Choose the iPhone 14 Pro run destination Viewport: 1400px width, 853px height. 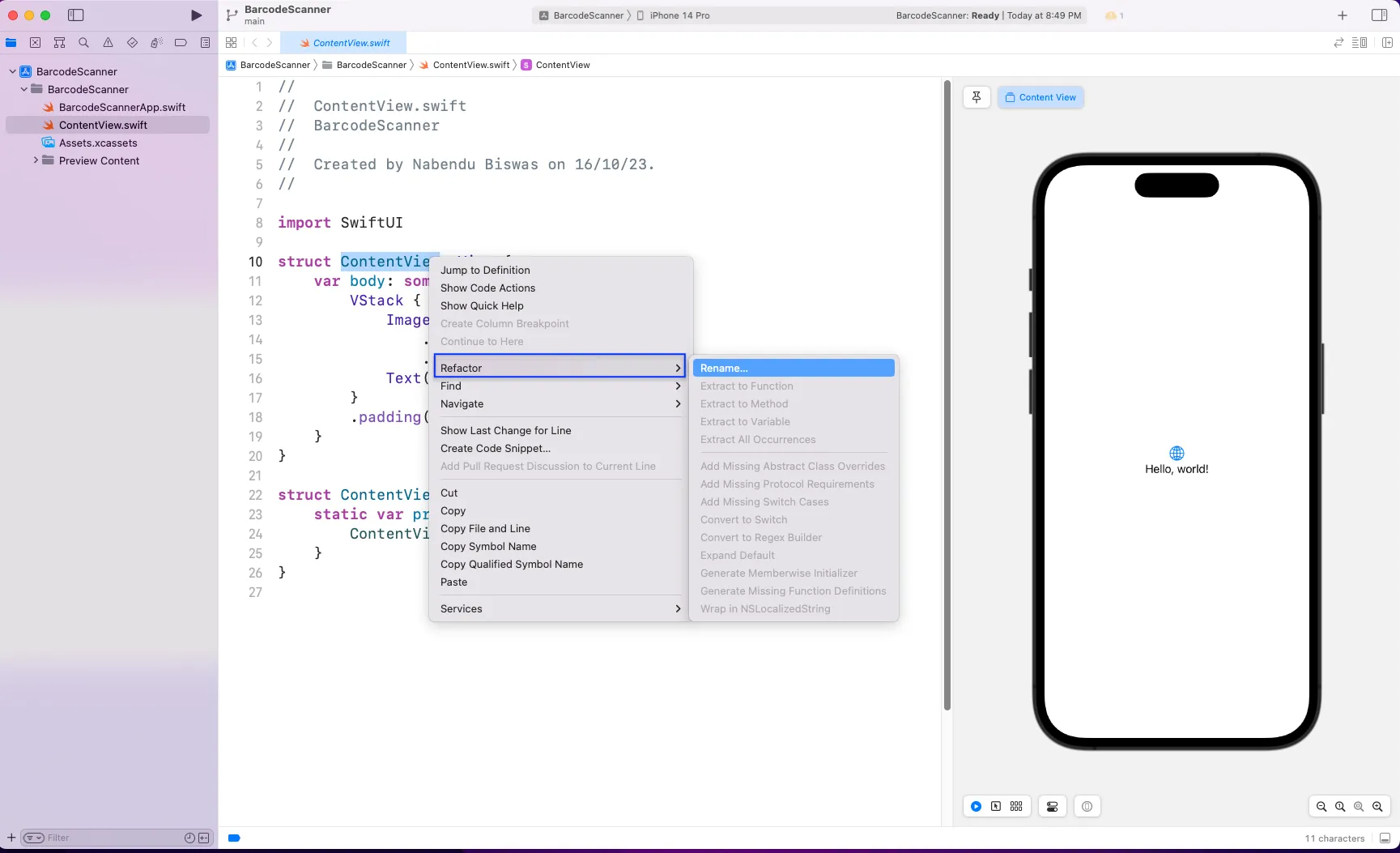(x=674, y=15)
